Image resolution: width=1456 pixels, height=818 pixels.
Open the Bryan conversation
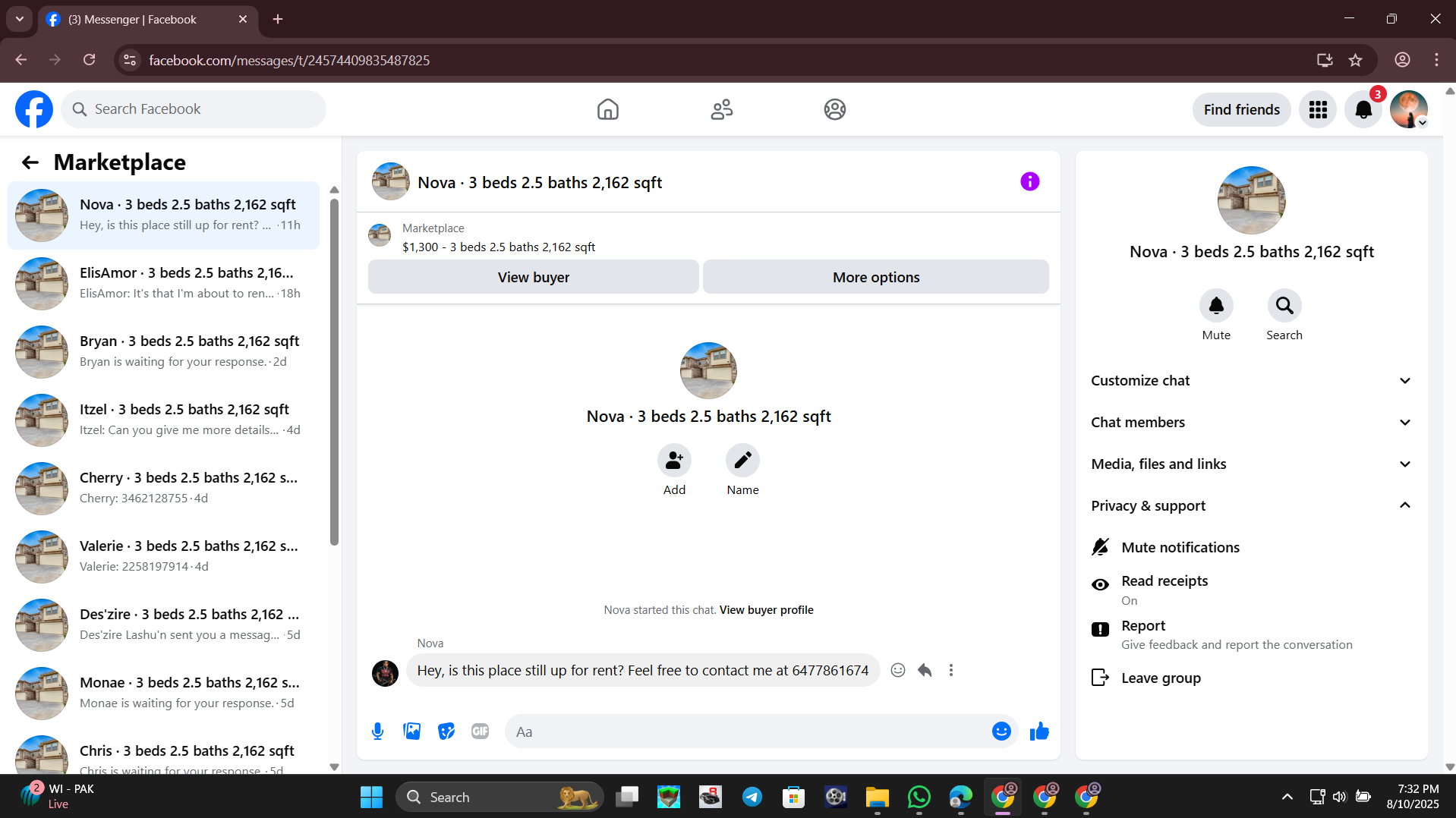163,352
